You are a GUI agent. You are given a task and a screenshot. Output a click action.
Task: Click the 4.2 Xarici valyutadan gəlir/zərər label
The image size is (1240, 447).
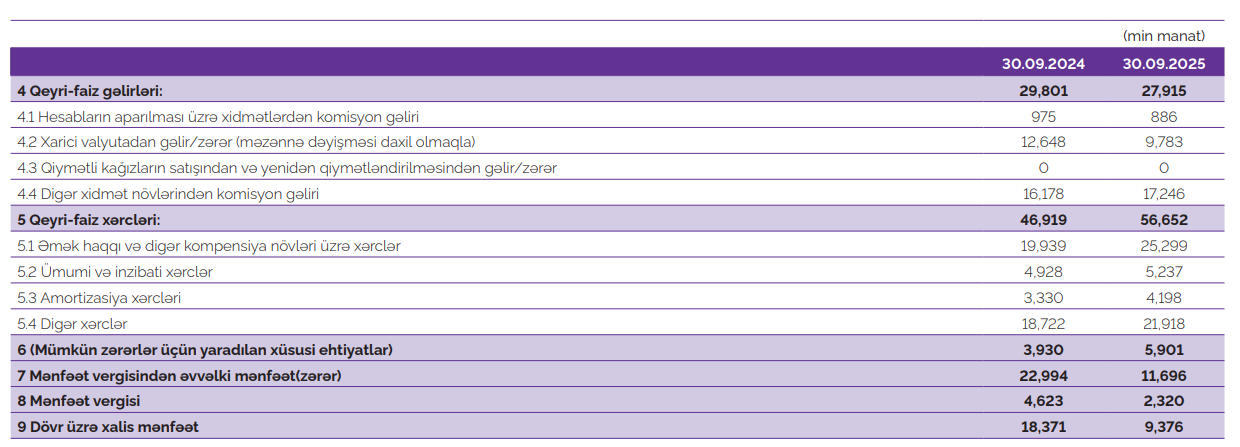click(x=246, y=142)
